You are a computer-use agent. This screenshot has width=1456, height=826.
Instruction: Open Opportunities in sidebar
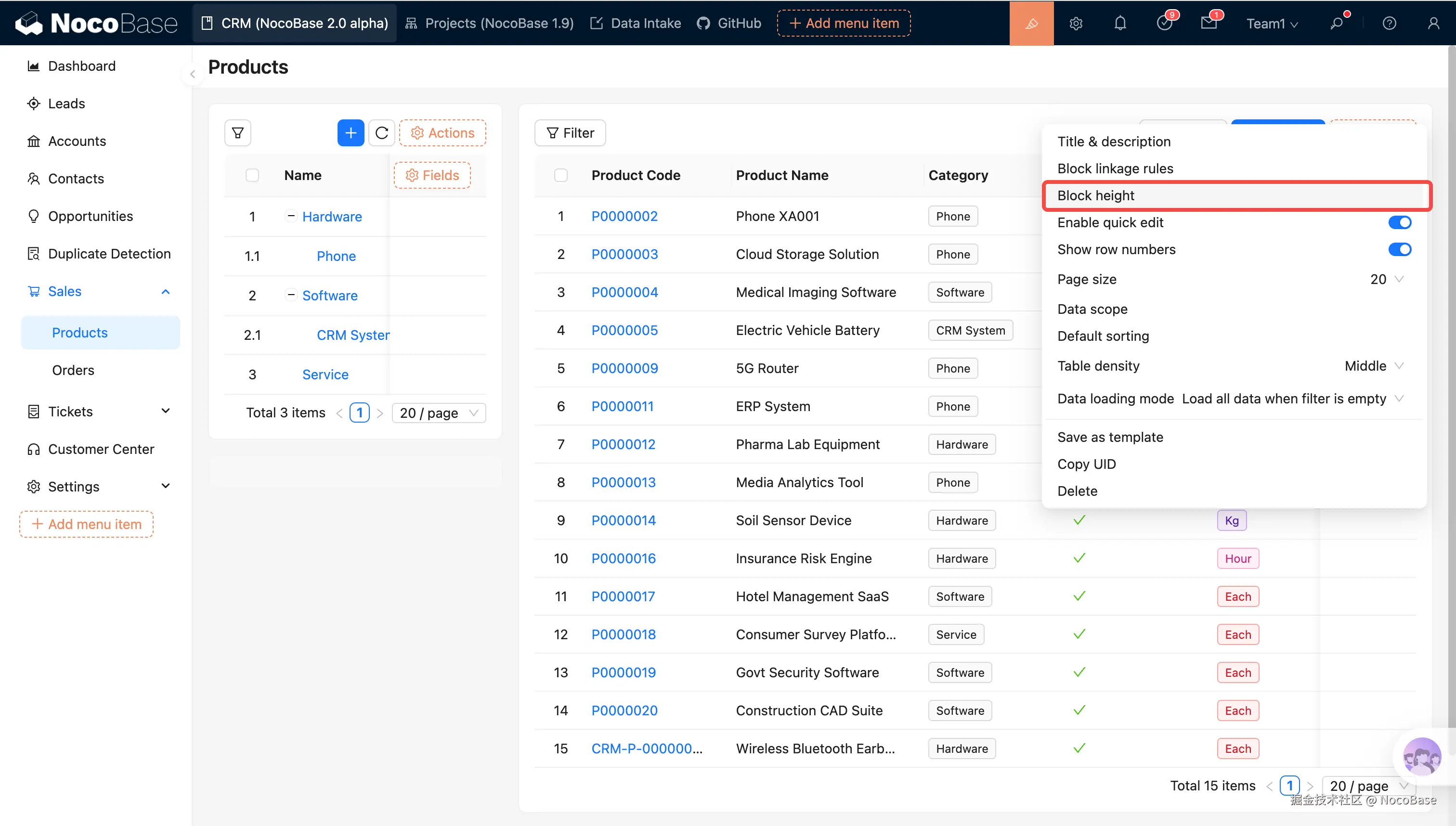[90, 216]
